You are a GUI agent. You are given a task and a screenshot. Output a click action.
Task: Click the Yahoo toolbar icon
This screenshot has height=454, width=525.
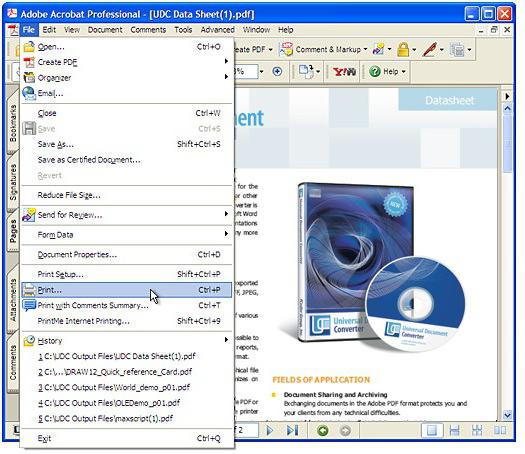pyautogui.click(x=344, y=71)
